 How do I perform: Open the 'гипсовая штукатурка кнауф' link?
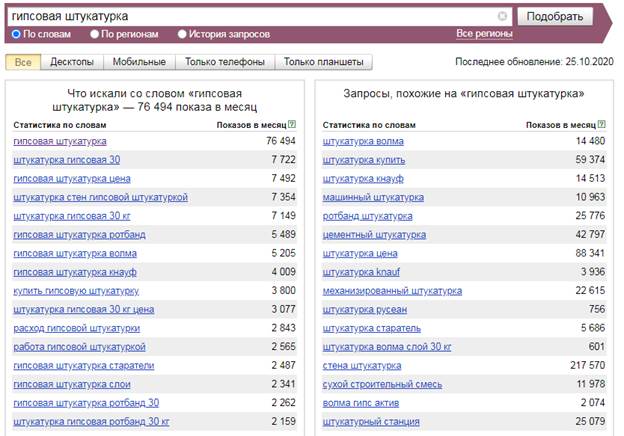pos(75,272)
